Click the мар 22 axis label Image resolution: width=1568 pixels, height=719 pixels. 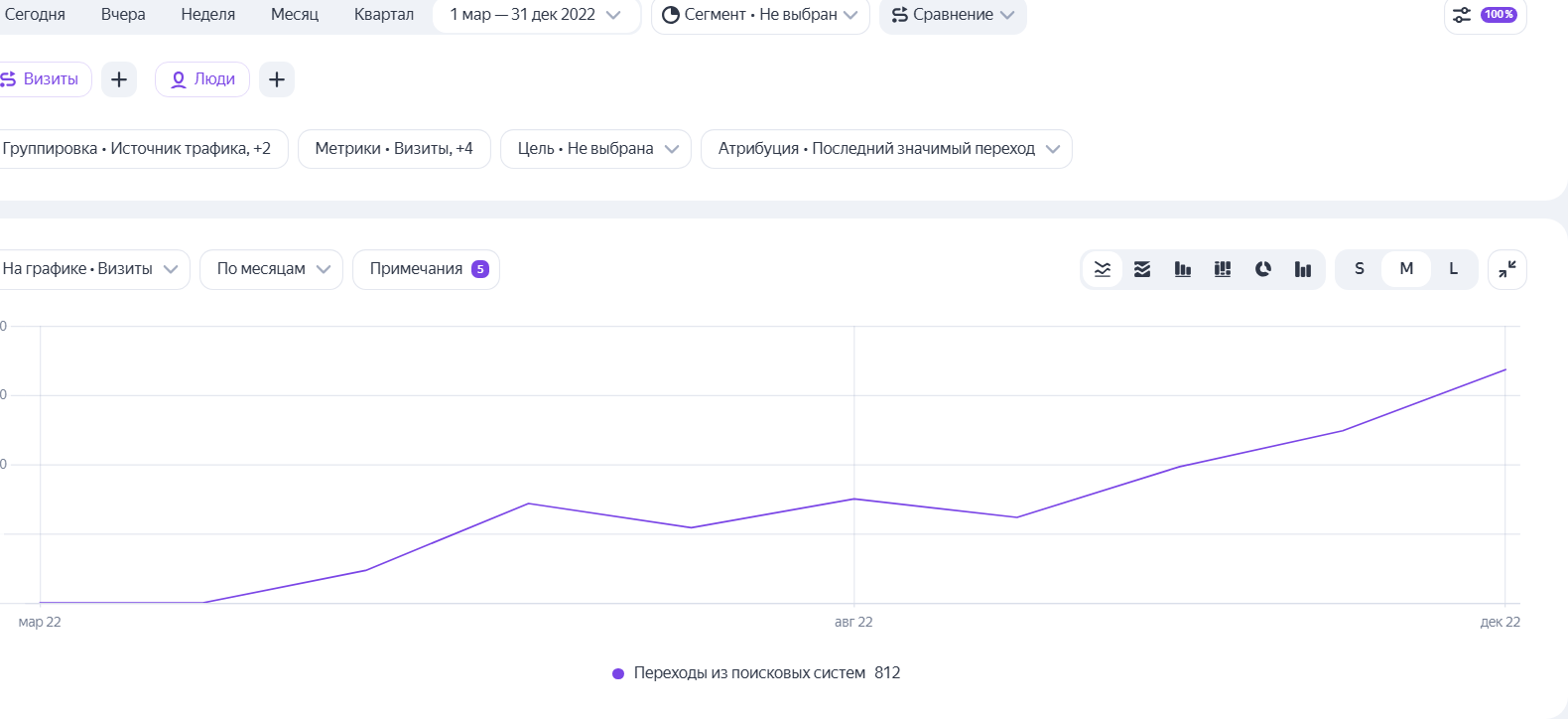coord(40,622)
